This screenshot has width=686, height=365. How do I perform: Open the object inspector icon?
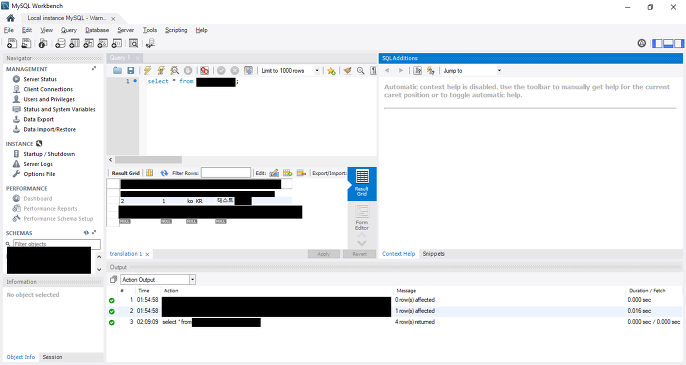point(42,43)
